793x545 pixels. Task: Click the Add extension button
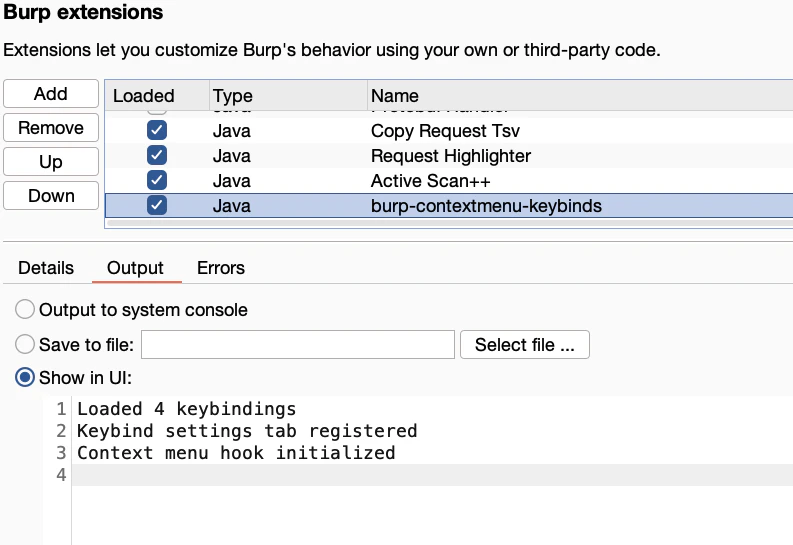pyautogui.click(x=51, y=94)
